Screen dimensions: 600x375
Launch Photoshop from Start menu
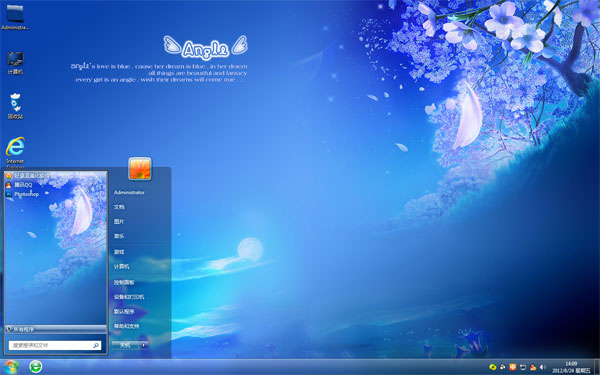click(x=22, y=194)
